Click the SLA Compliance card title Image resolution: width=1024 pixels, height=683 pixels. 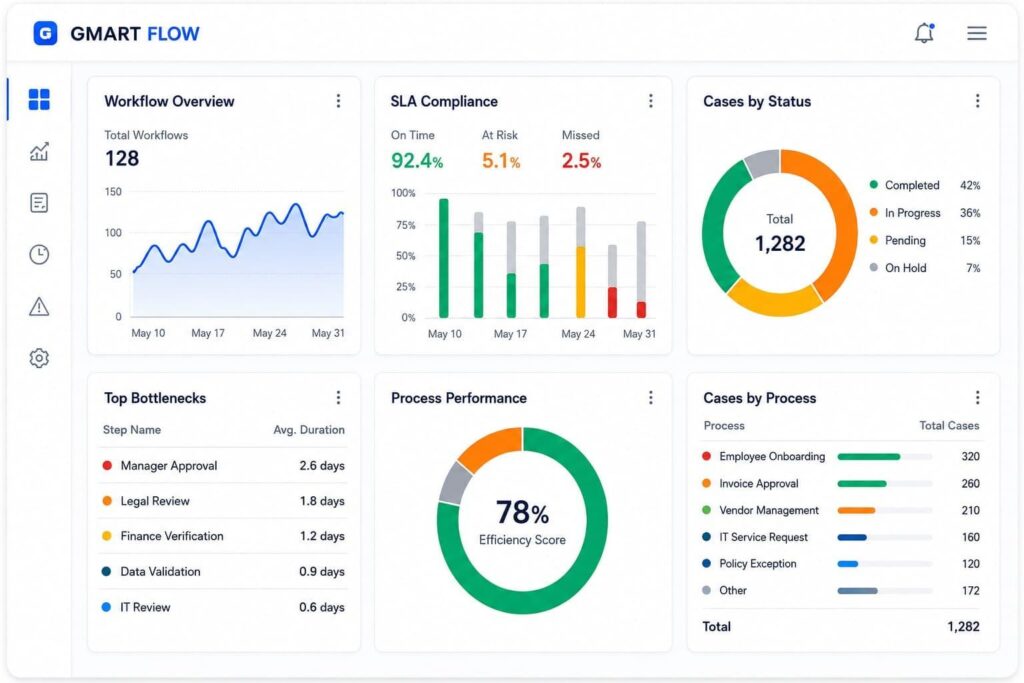[444, 101]
